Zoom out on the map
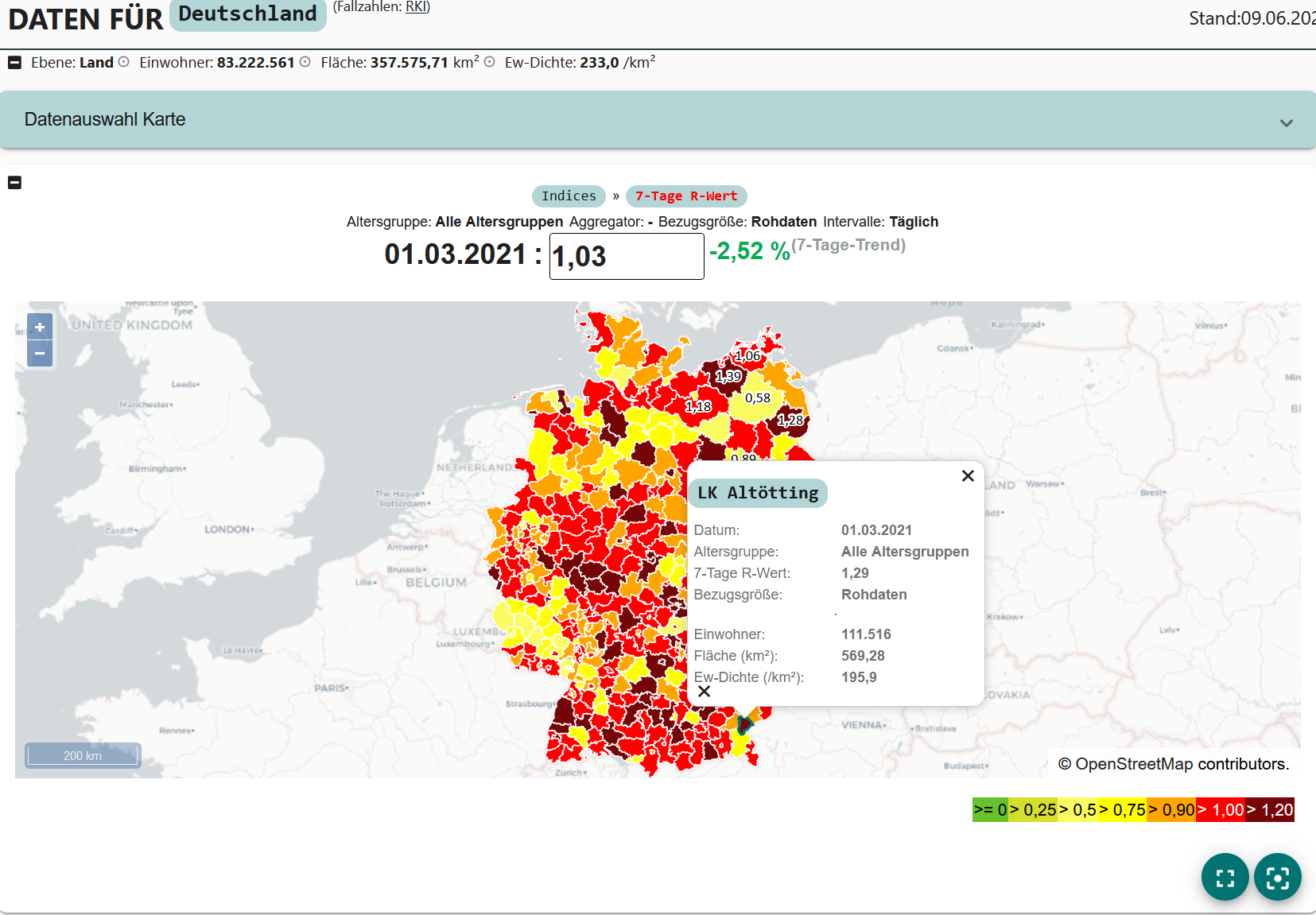Image resolution: width=1316 pixels, height=915 pixels. [40, 353]
